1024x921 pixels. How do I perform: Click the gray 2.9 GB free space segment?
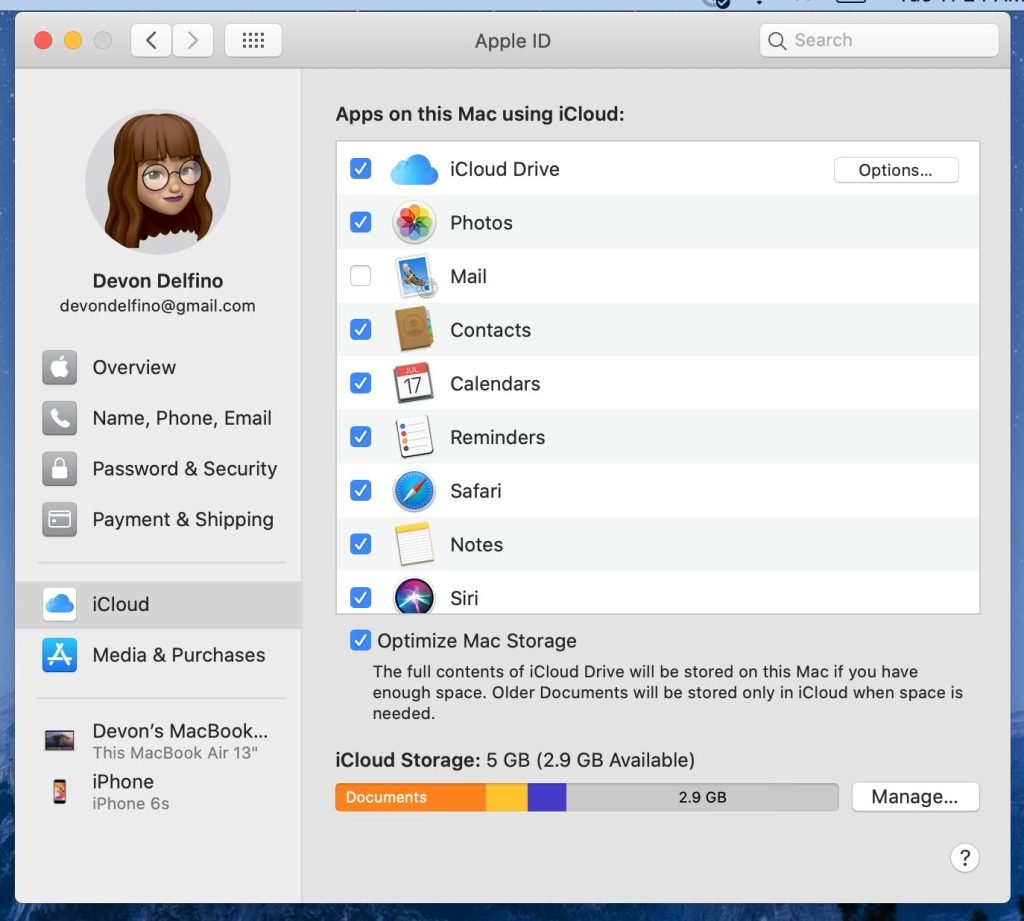tap(702, 797)
